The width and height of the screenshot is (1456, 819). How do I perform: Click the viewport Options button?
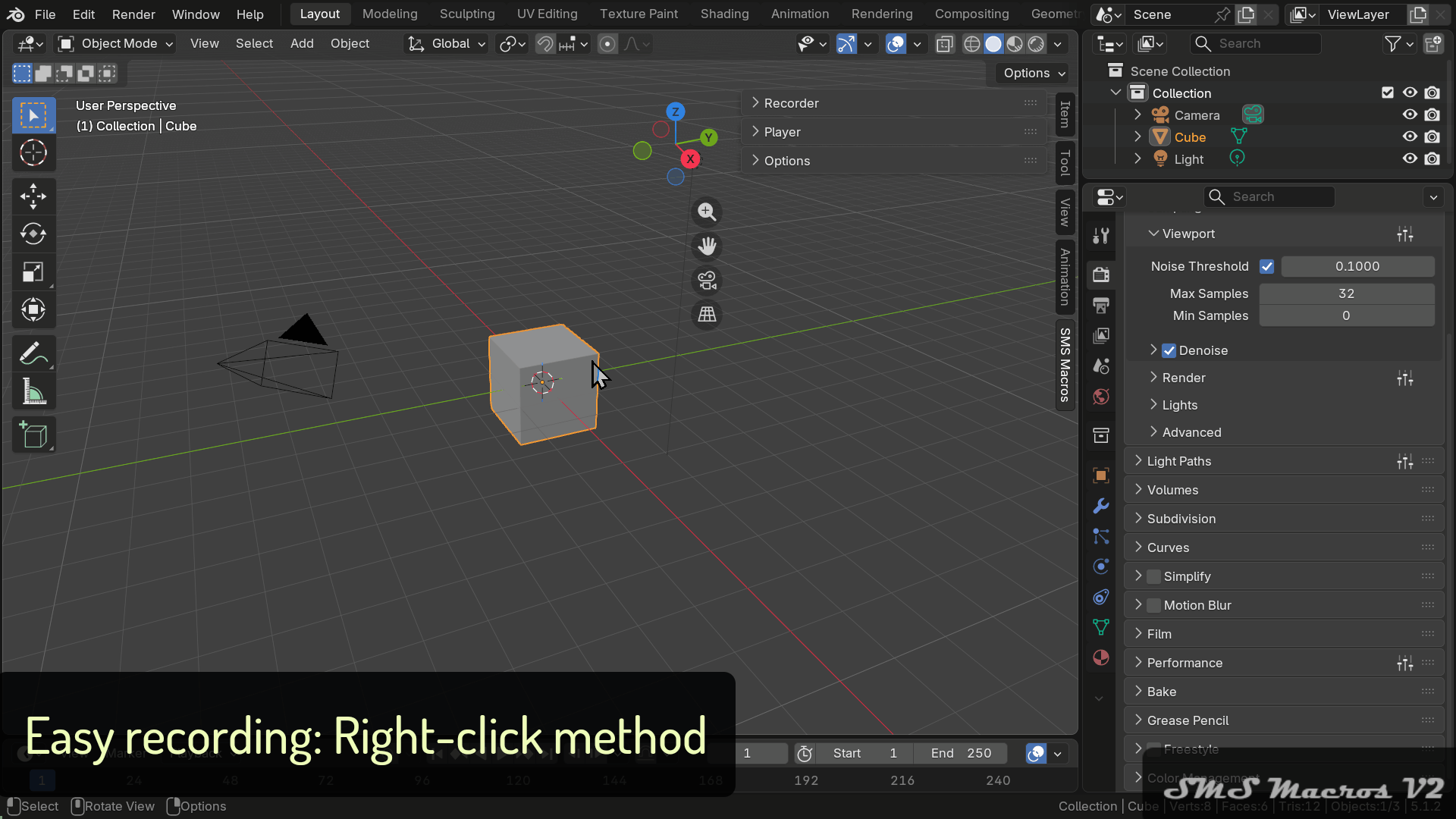[1034, 73]
